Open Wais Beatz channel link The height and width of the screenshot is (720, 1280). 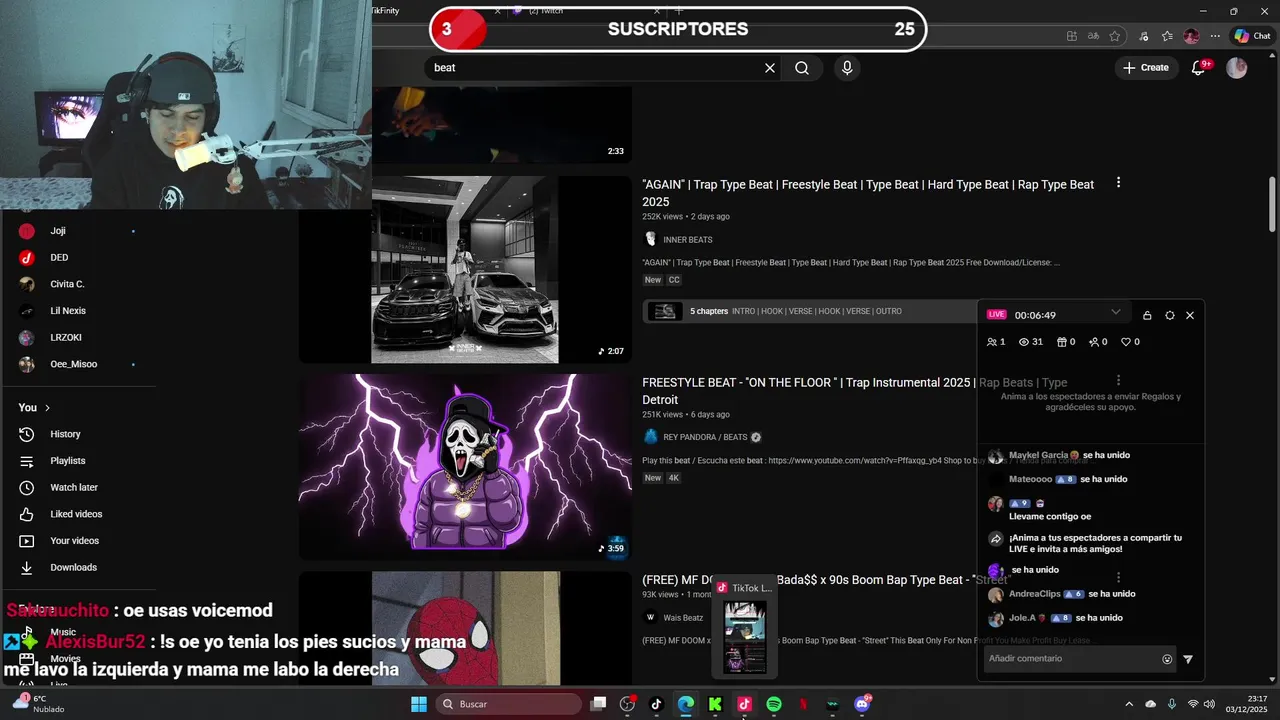[x=683, y=618]
